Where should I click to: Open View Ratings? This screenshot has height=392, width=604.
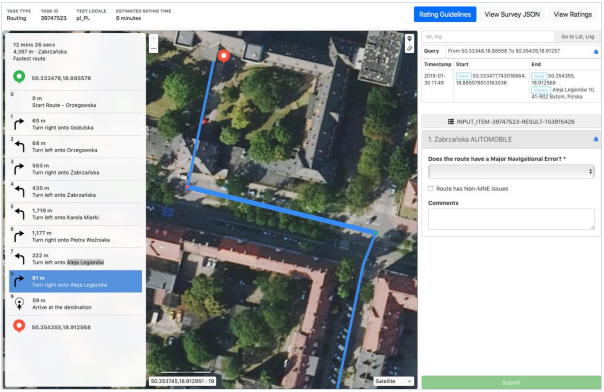(572, 15)
